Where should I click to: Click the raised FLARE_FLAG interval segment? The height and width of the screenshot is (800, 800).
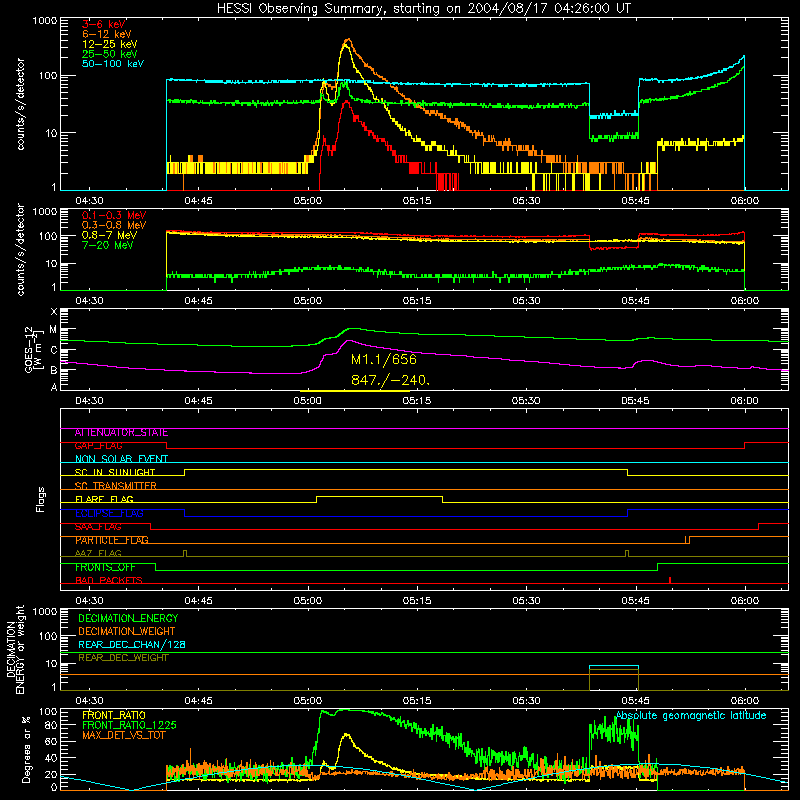[x=380, y=496]
